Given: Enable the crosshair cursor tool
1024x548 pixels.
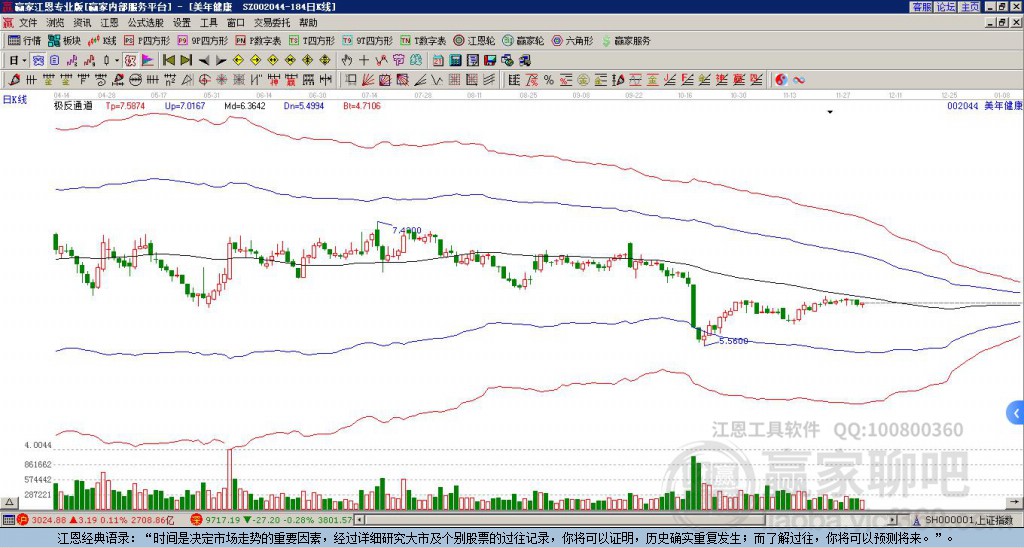Looking at the screenshot, I should [x=364, y=61].
